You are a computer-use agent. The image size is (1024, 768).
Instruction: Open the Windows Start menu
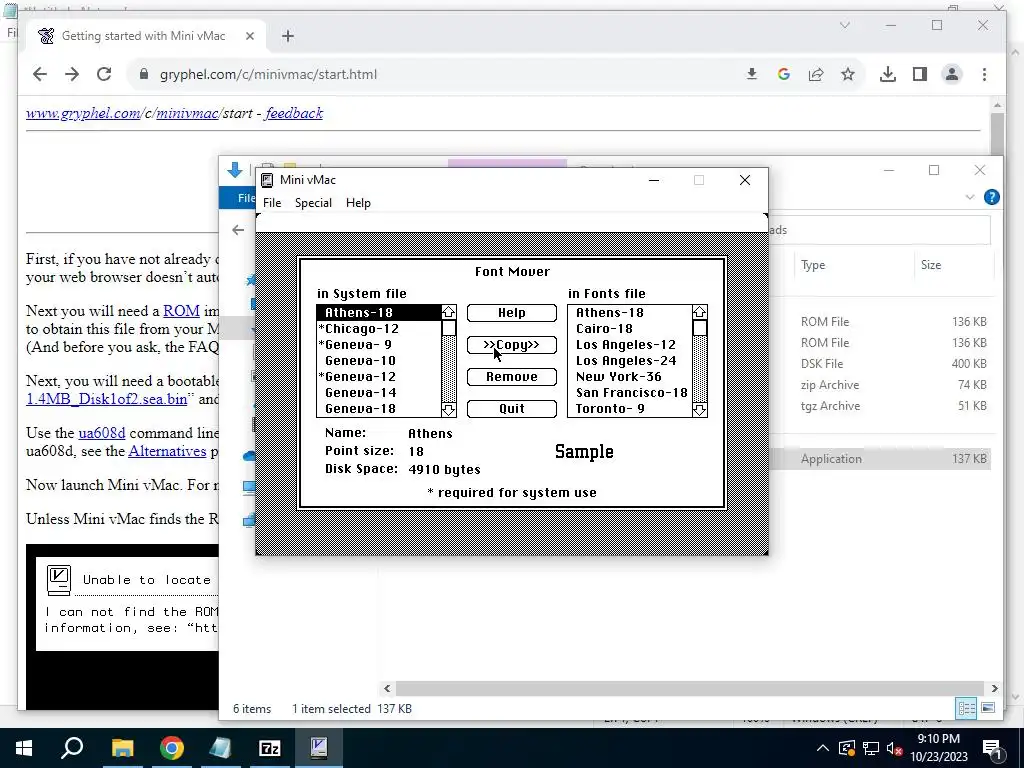pos(24,748)
